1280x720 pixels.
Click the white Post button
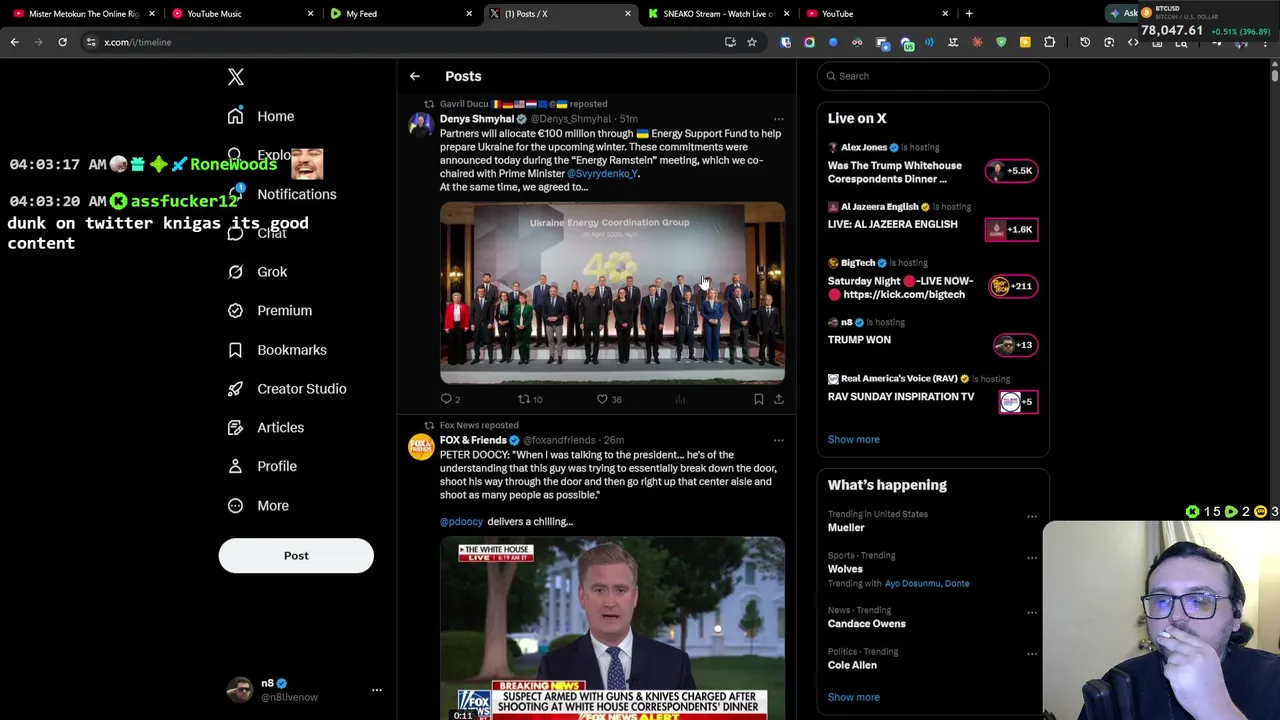tap(296, 555)
